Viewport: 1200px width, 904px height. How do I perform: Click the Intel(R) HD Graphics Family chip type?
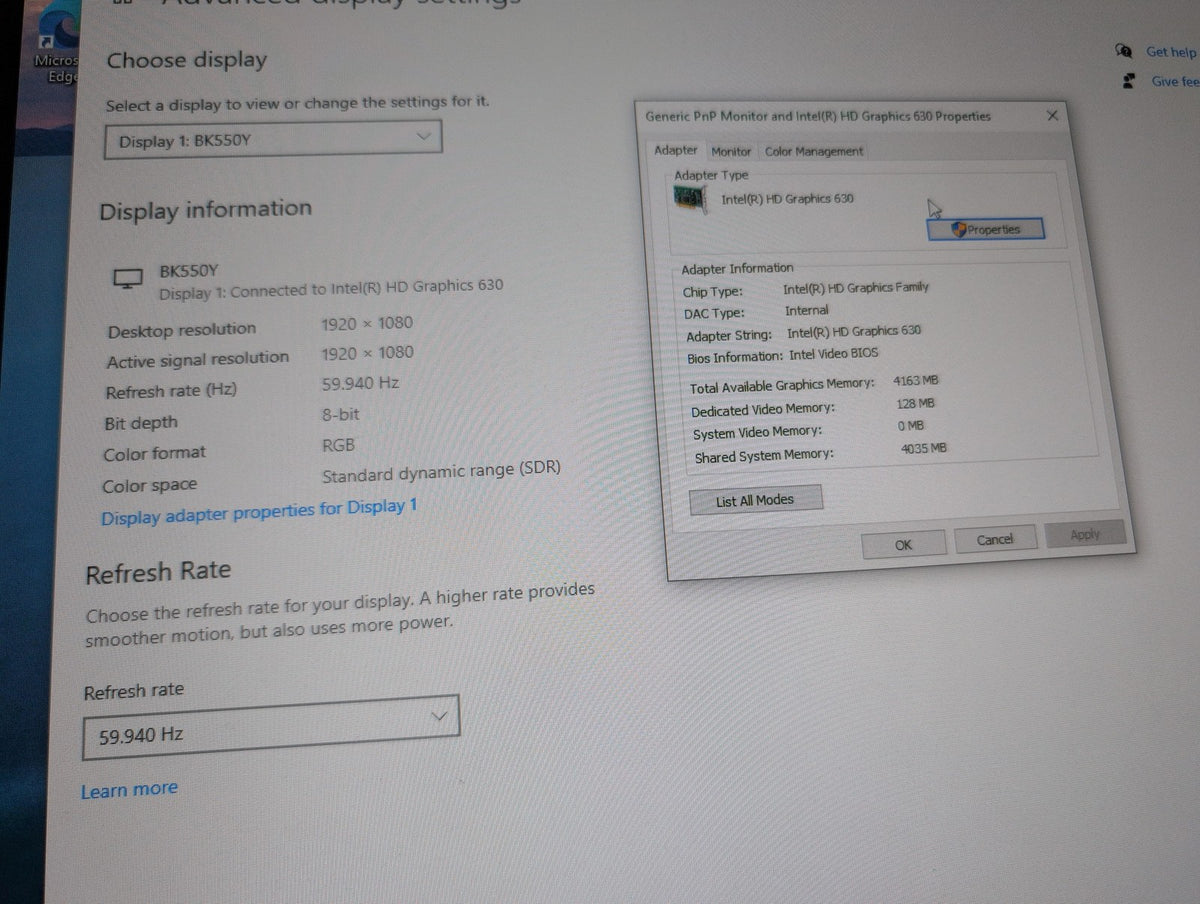[x=856, y=288]
